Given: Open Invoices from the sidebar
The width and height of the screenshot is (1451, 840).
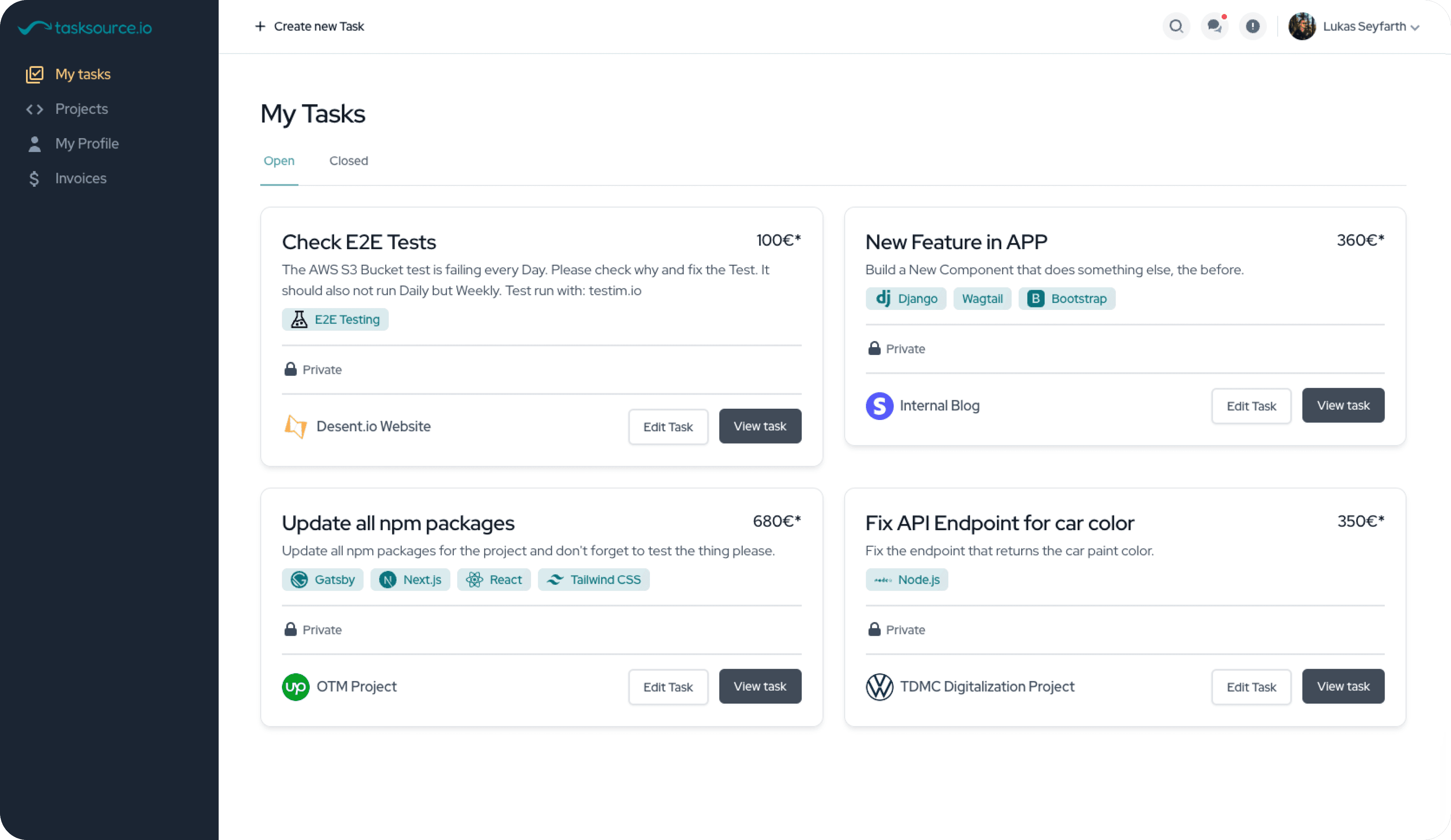Looking at the screenshot, I should click(80, 178).
